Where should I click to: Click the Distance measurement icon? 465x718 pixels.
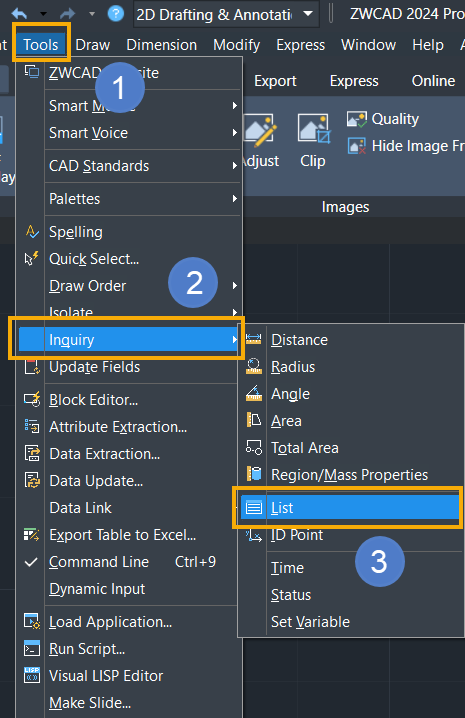[253, 339]
